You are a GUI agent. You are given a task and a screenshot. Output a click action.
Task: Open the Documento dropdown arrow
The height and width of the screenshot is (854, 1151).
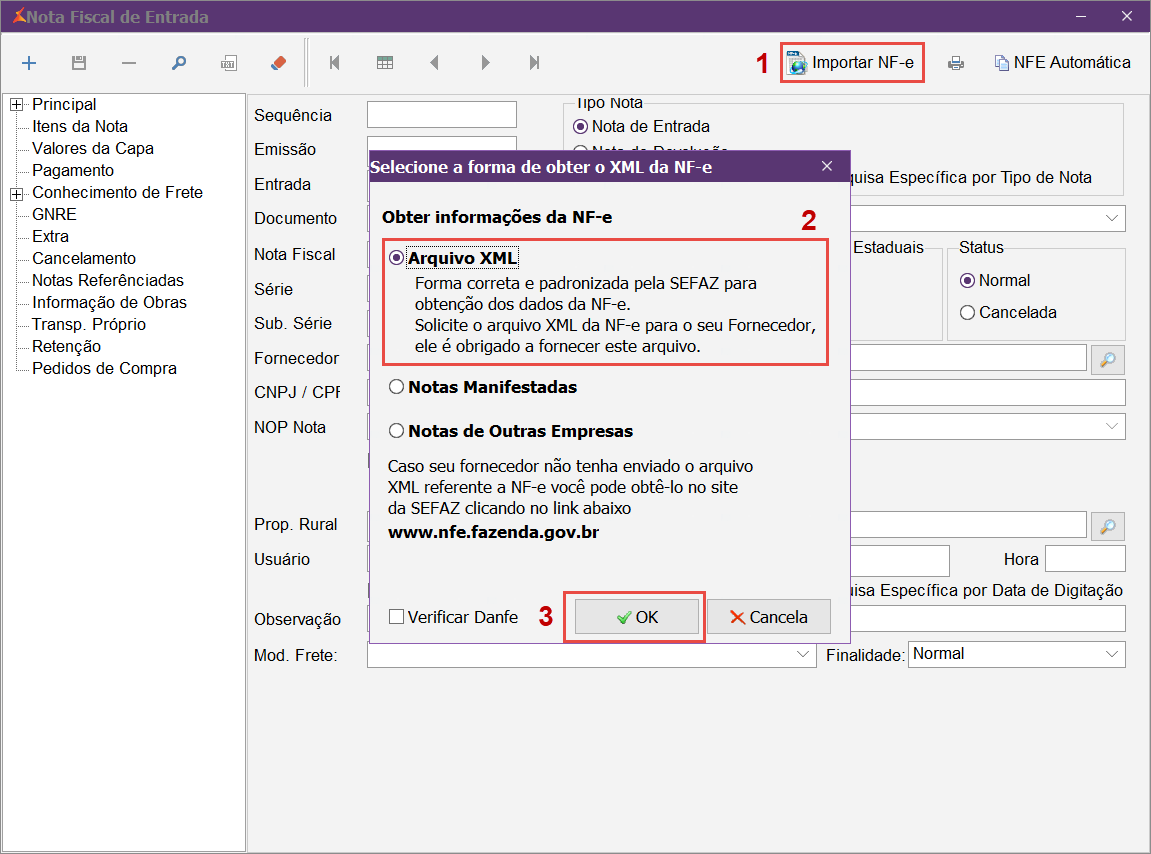tap(1112, 219)
